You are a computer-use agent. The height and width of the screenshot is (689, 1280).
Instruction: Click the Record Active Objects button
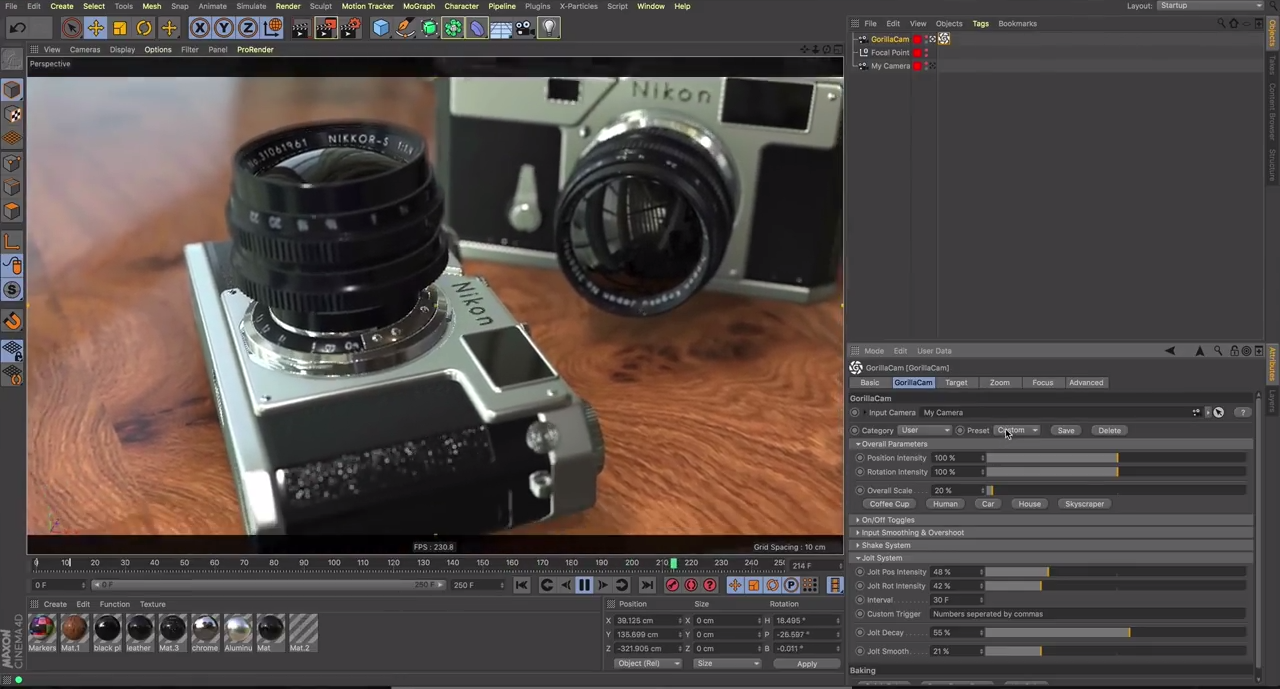click(672, 585)
